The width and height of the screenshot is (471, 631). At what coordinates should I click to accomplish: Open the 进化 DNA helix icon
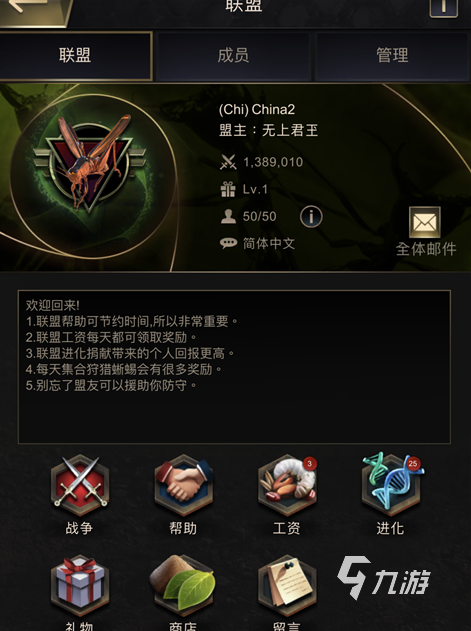pyautogui.click(x=391, y=486)
